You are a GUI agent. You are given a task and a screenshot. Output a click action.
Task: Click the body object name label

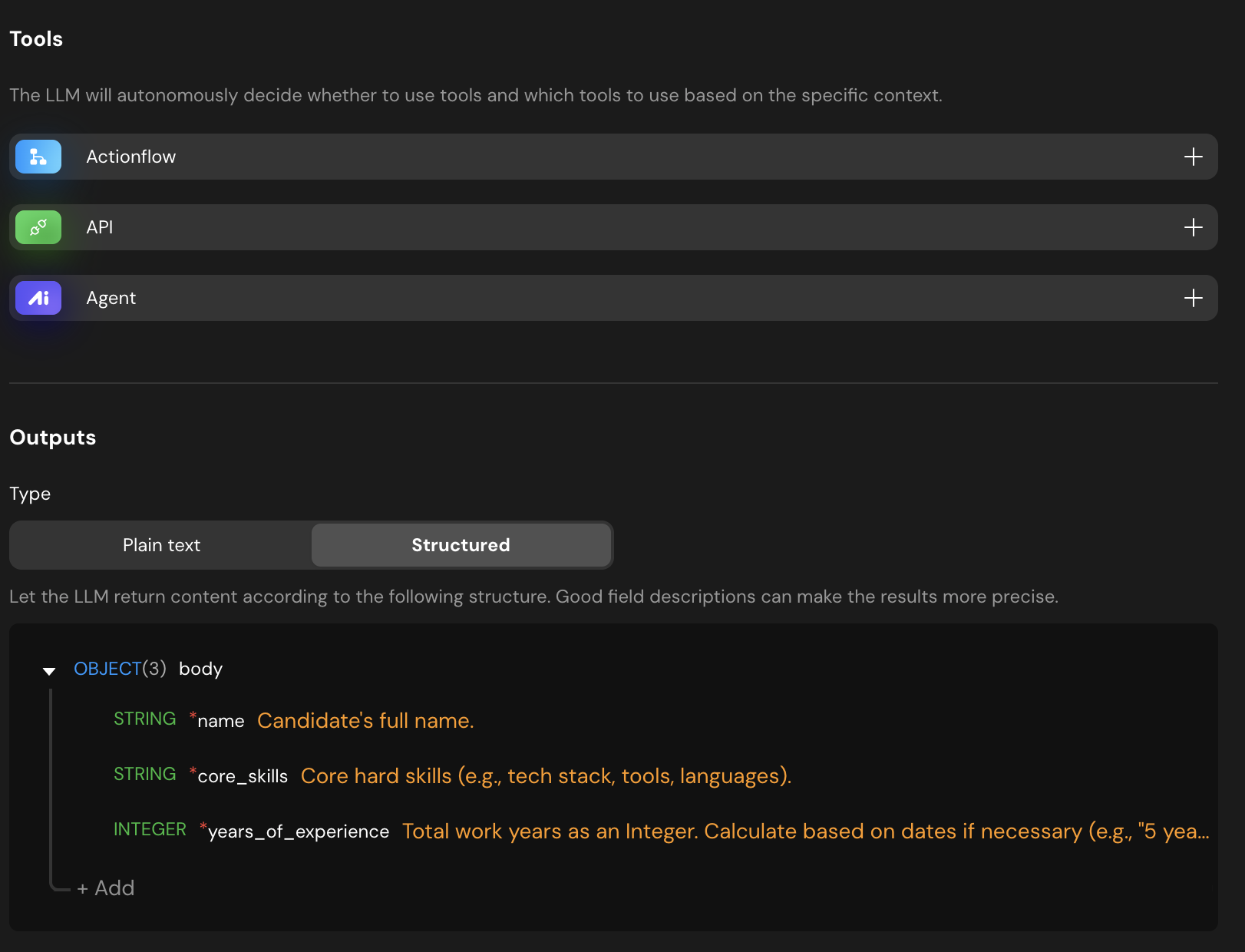pyautogui.click(x=200, y=669)
